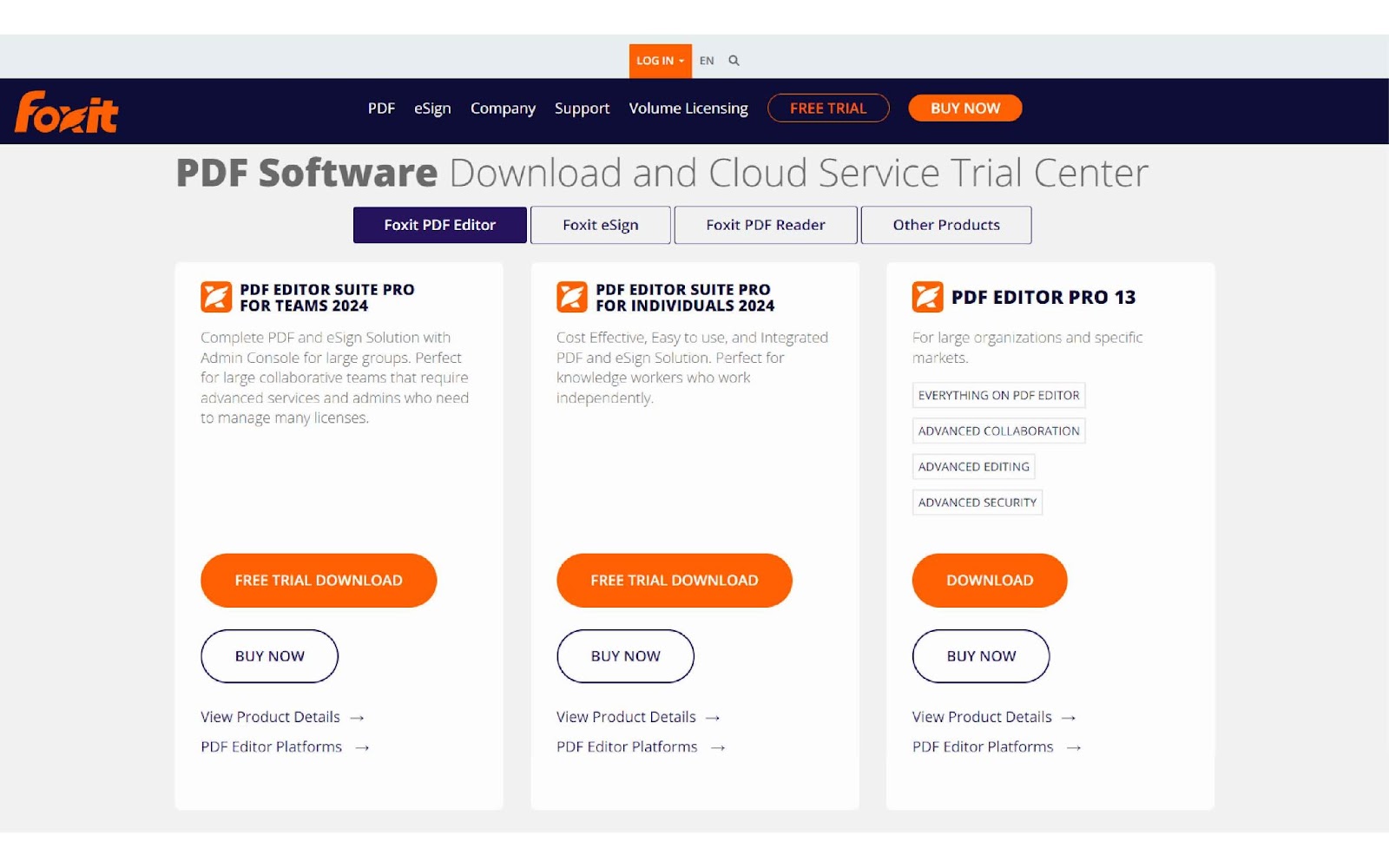The image size is (1389, 868).
Task: Open the eSign navigation menu
Action: click(x=432, y=108)
